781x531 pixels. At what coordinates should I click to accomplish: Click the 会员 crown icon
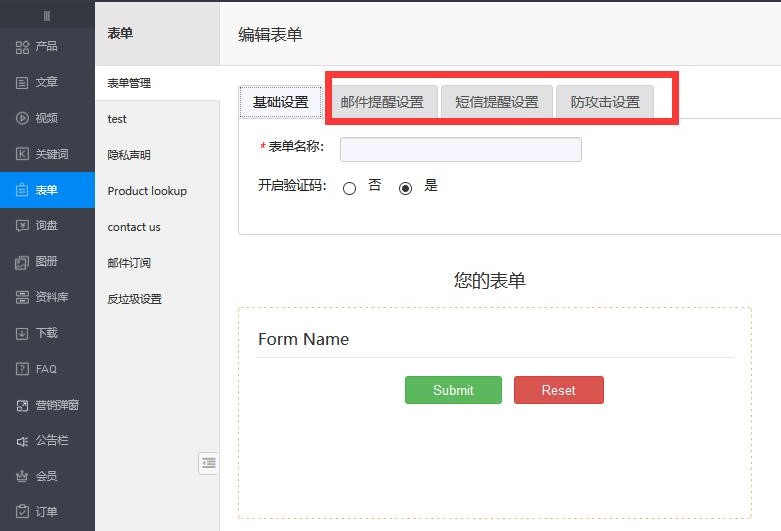(22, 476)
